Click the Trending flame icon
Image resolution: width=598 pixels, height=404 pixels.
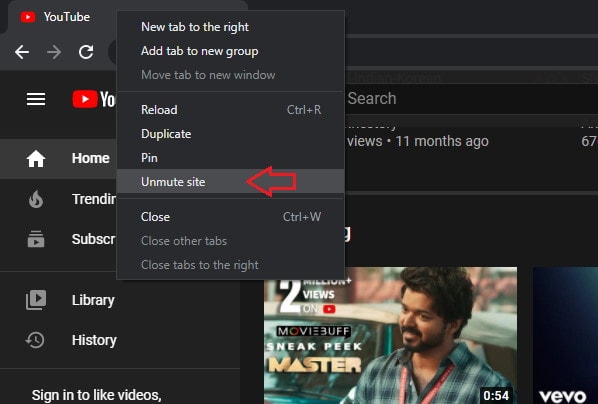36,199
